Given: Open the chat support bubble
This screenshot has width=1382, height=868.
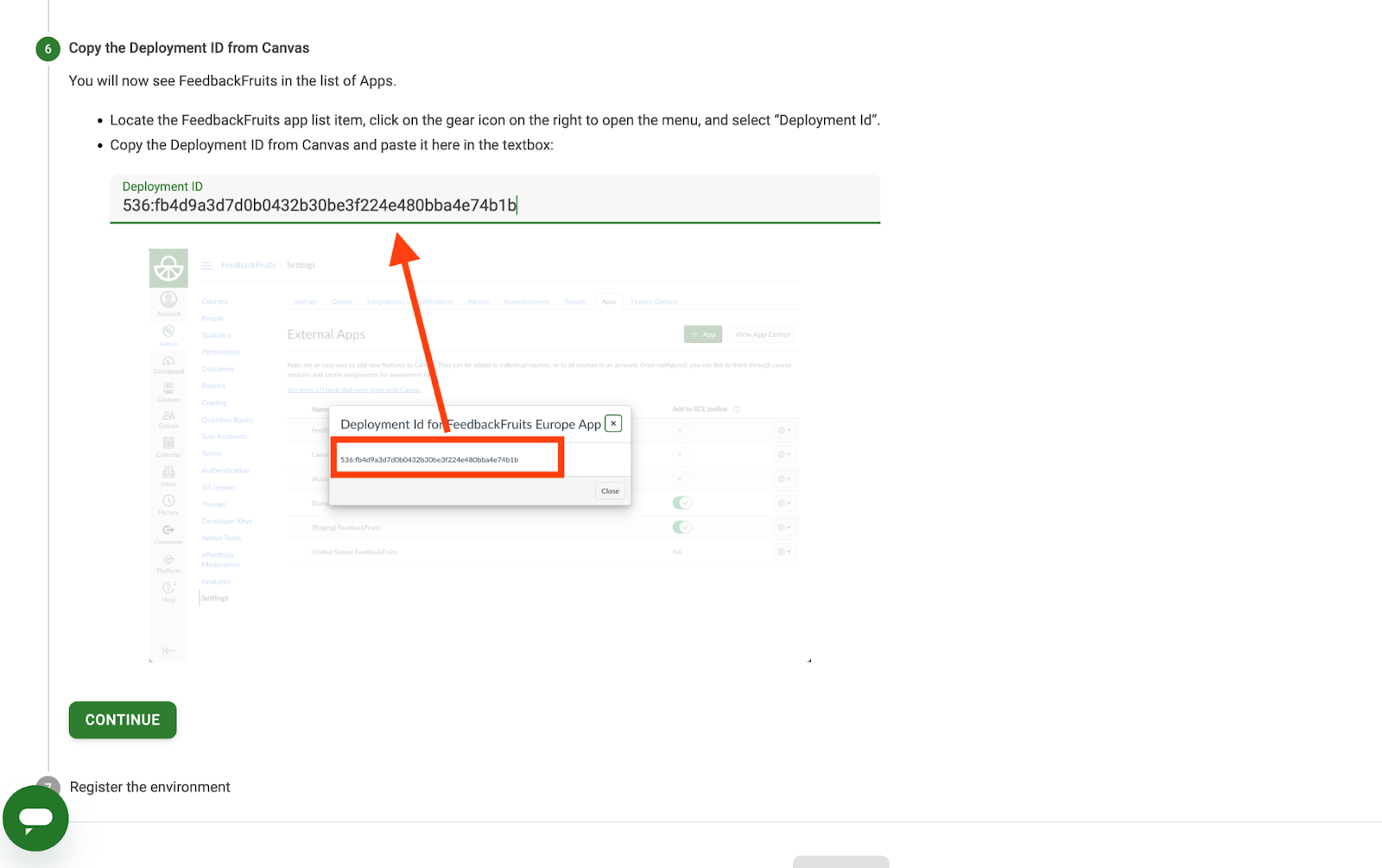Looking at the screenshot, I should pos(35,818).
